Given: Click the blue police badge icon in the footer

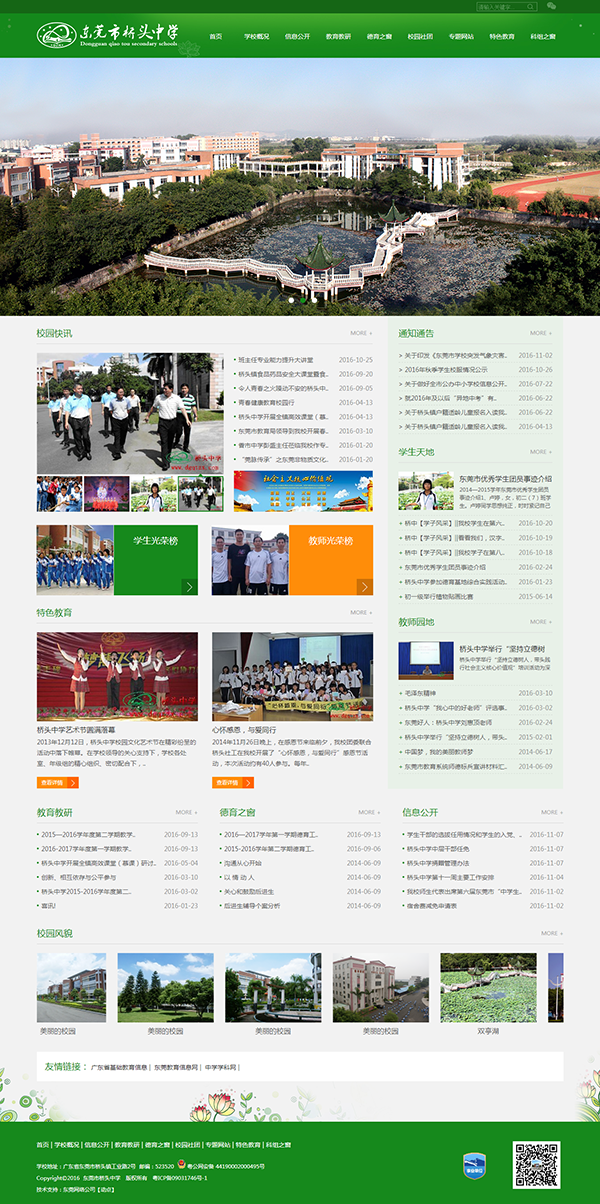Looking at the screenshot, I should tap(474, 1163).
